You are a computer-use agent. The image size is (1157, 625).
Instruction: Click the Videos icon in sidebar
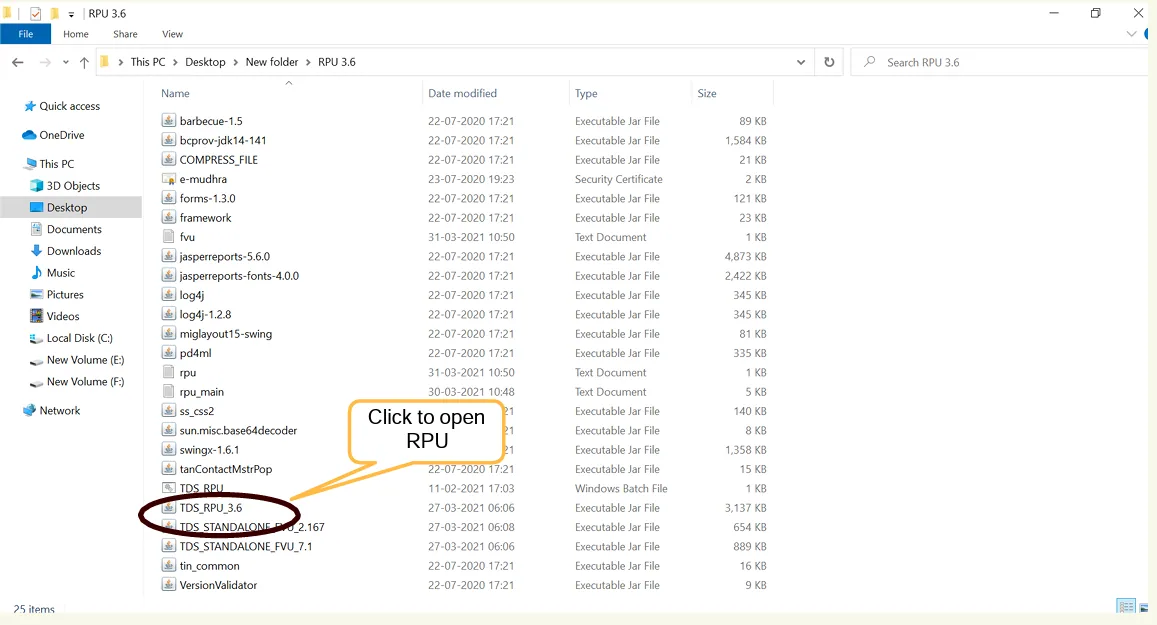(36, 316)
